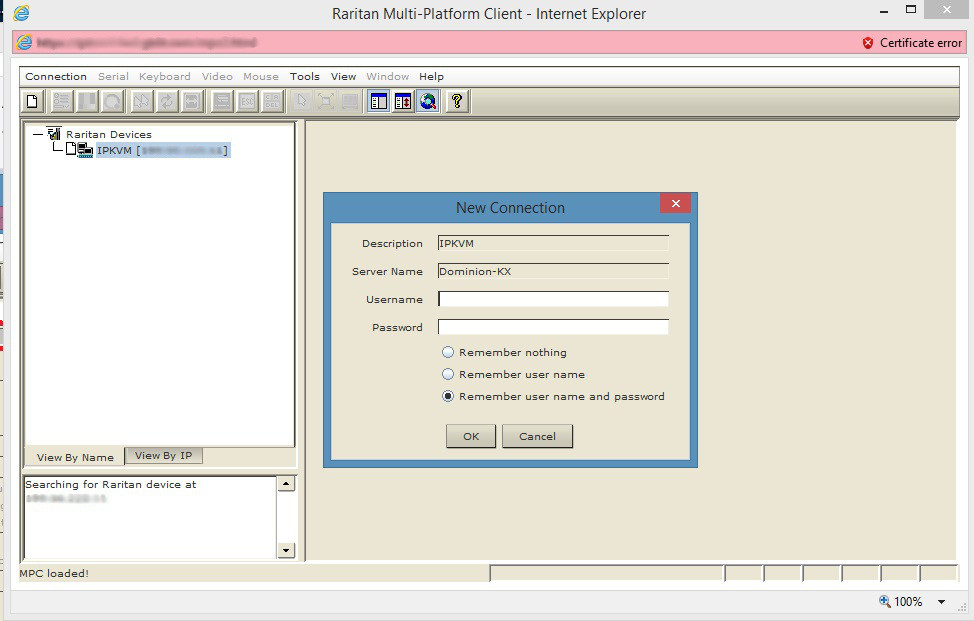The width and height of the screenshot is (974, 621).
Task: Click the Description field containing IPKVM
Action: 553,243
